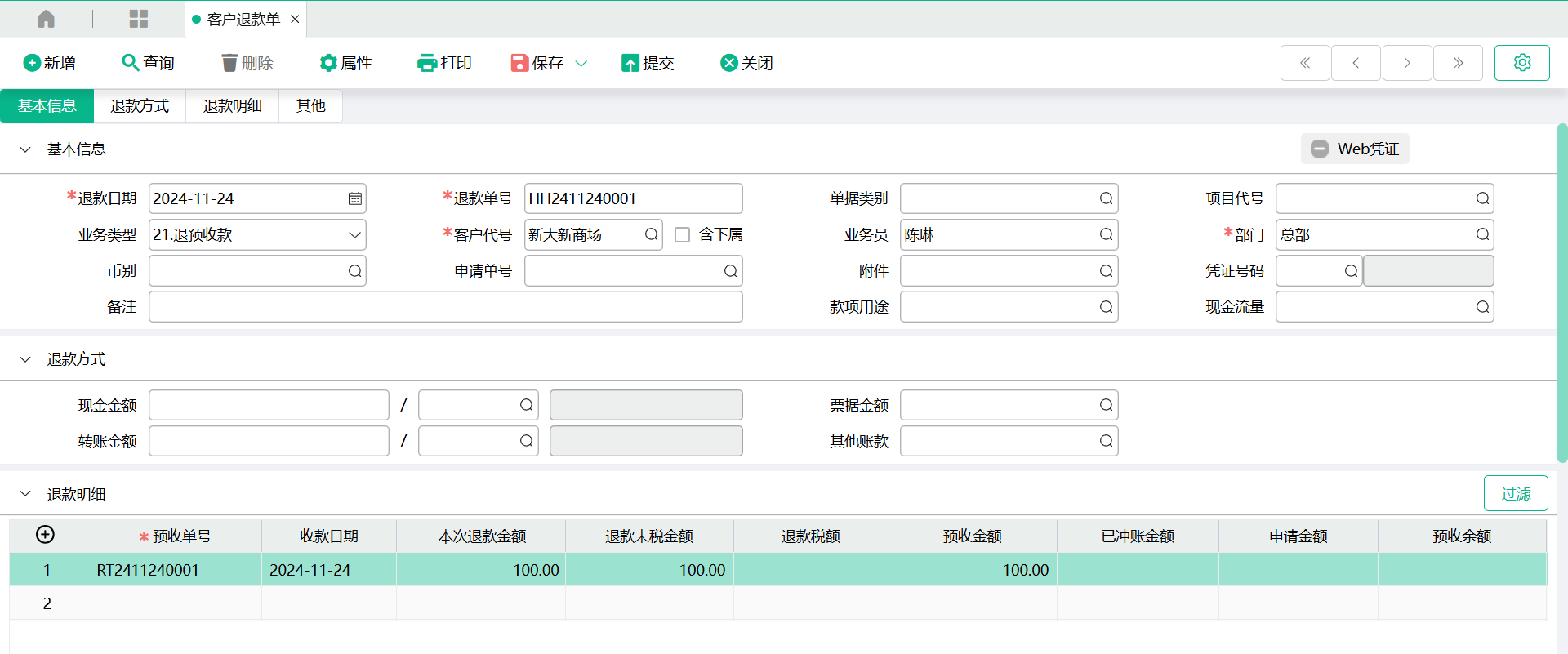Open the 业务类型 dropdown

tap(355, 235)
